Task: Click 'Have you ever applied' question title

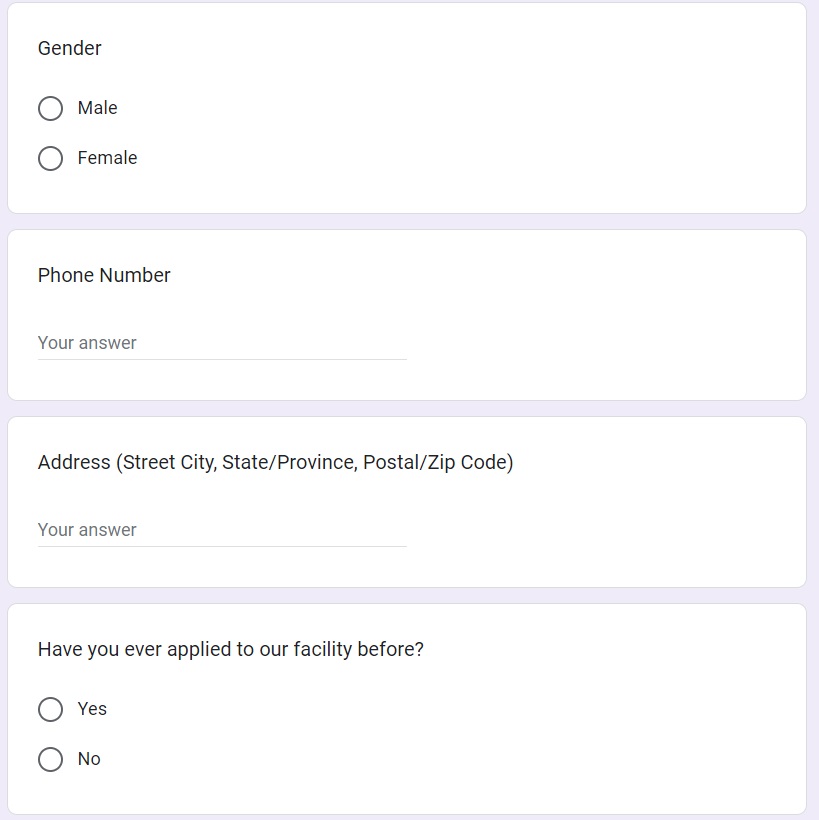Action: [x=230, y=649]
